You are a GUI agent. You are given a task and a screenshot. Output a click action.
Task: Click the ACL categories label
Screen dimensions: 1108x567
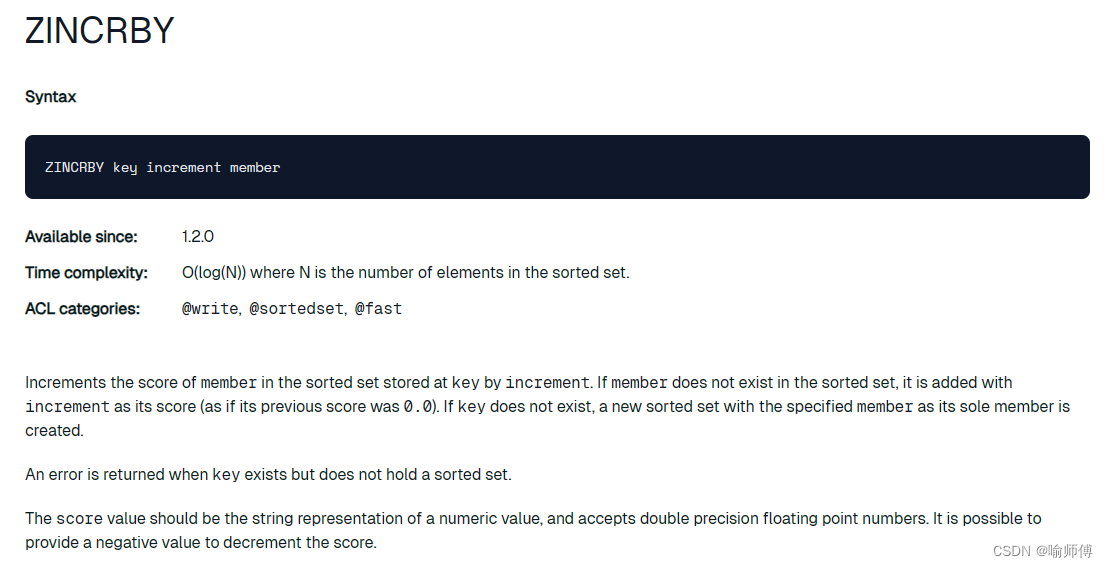(82, 309)
